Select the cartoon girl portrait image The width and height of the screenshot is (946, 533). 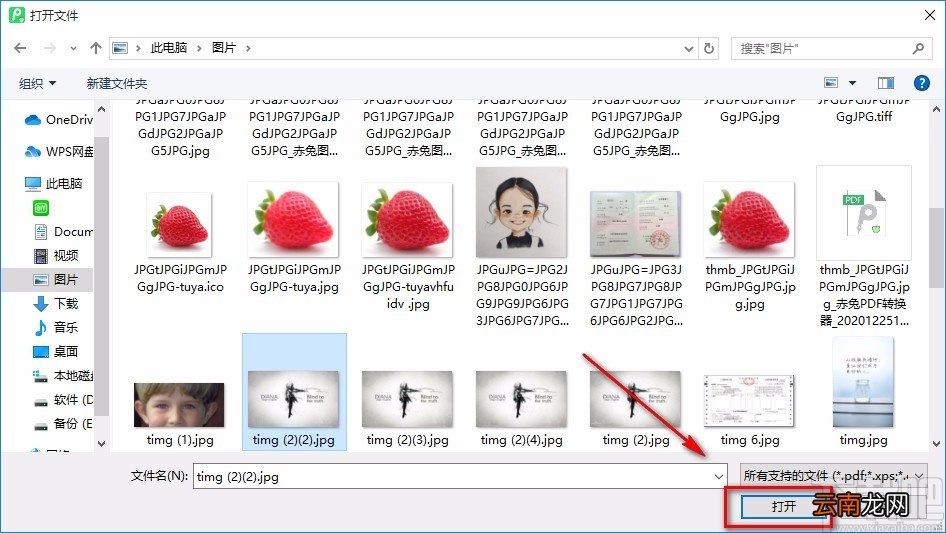click(521, 212)
